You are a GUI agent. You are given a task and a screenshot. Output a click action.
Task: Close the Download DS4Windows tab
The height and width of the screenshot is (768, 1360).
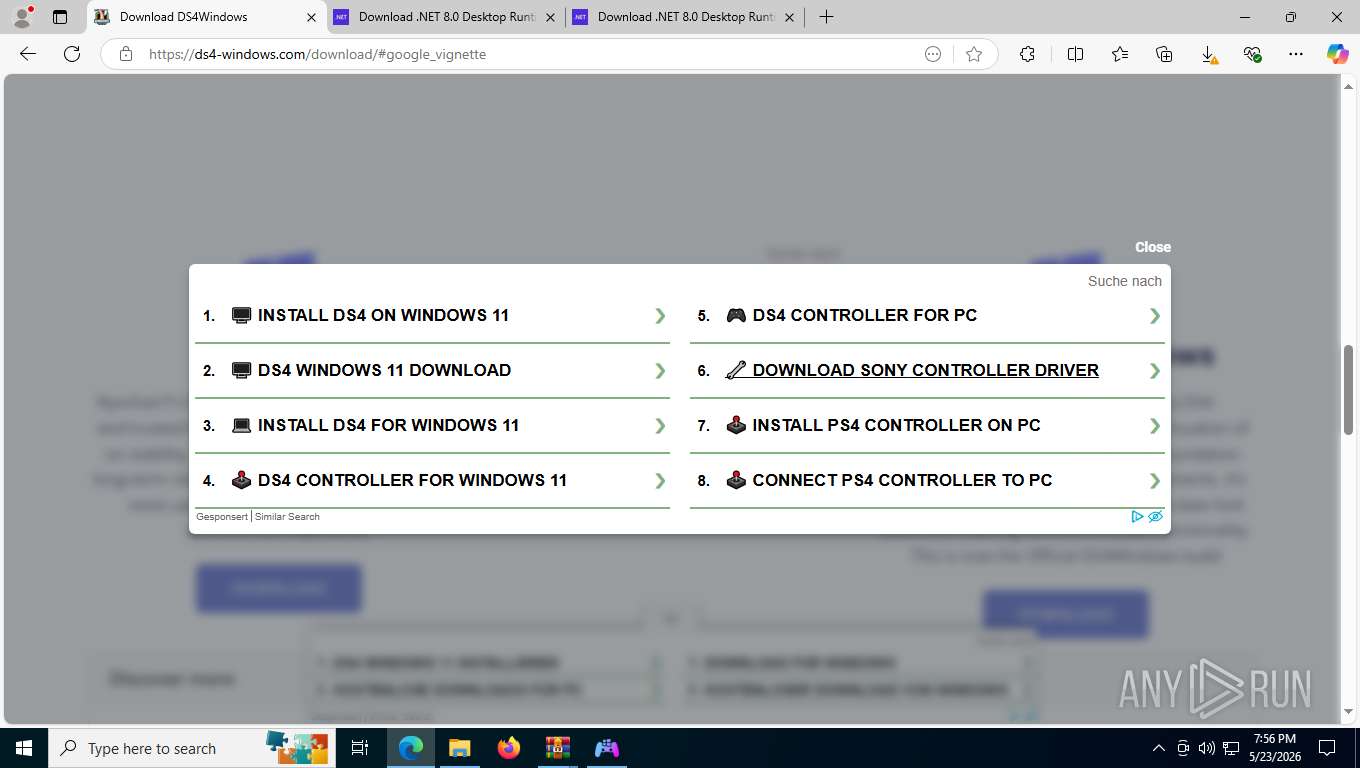(311, 17)
